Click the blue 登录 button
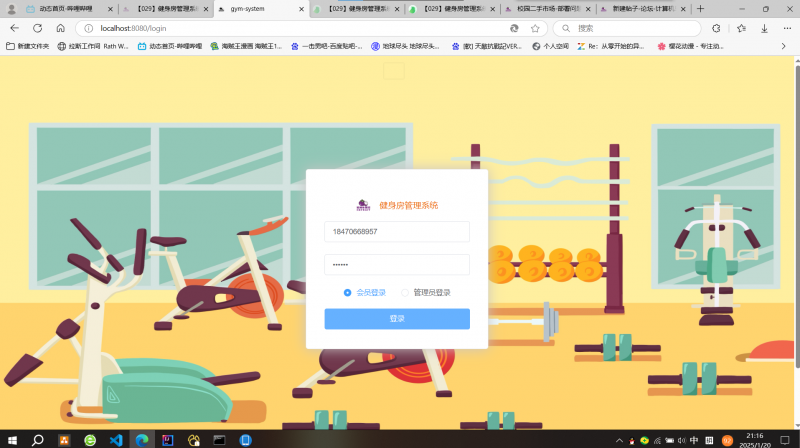 pos(397,318)
